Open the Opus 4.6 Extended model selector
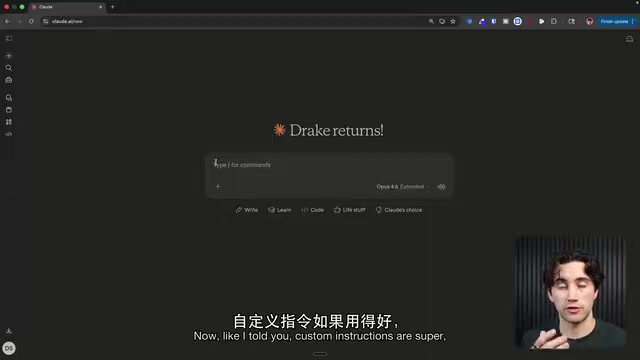The image size is (640, 360). 402,187
